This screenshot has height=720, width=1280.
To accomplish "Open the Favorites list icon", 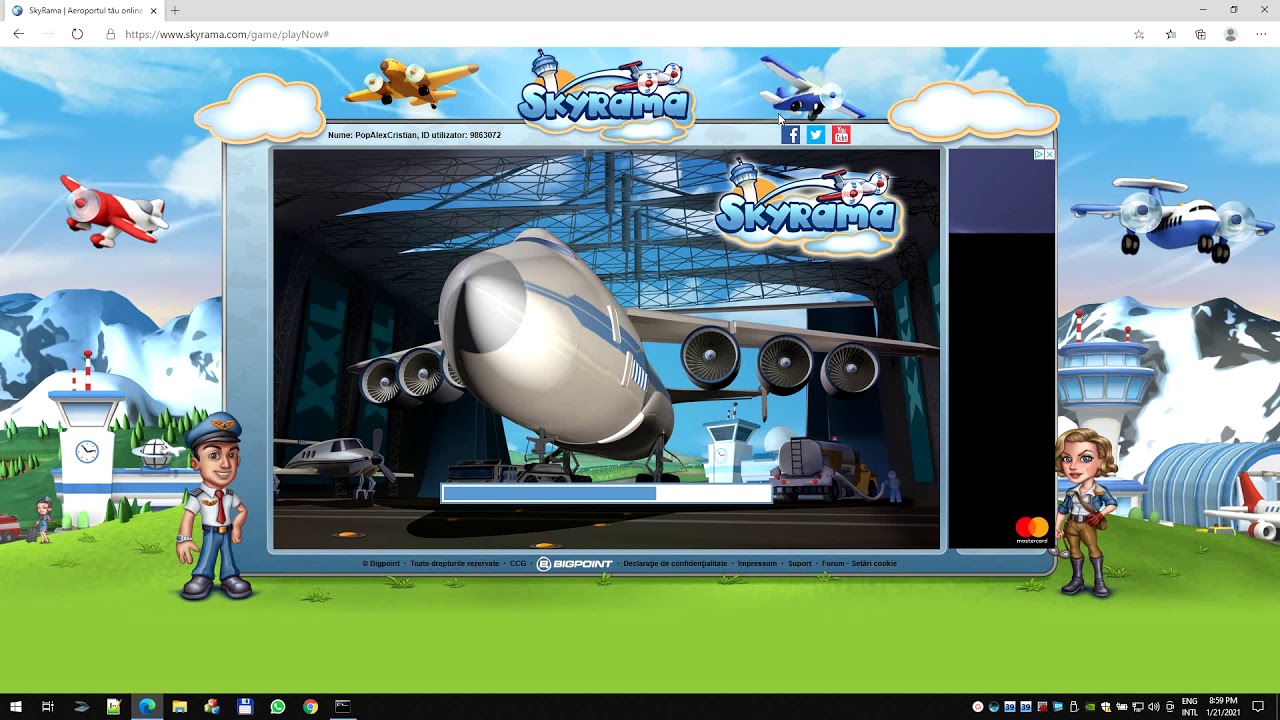I will (1171, 34).
